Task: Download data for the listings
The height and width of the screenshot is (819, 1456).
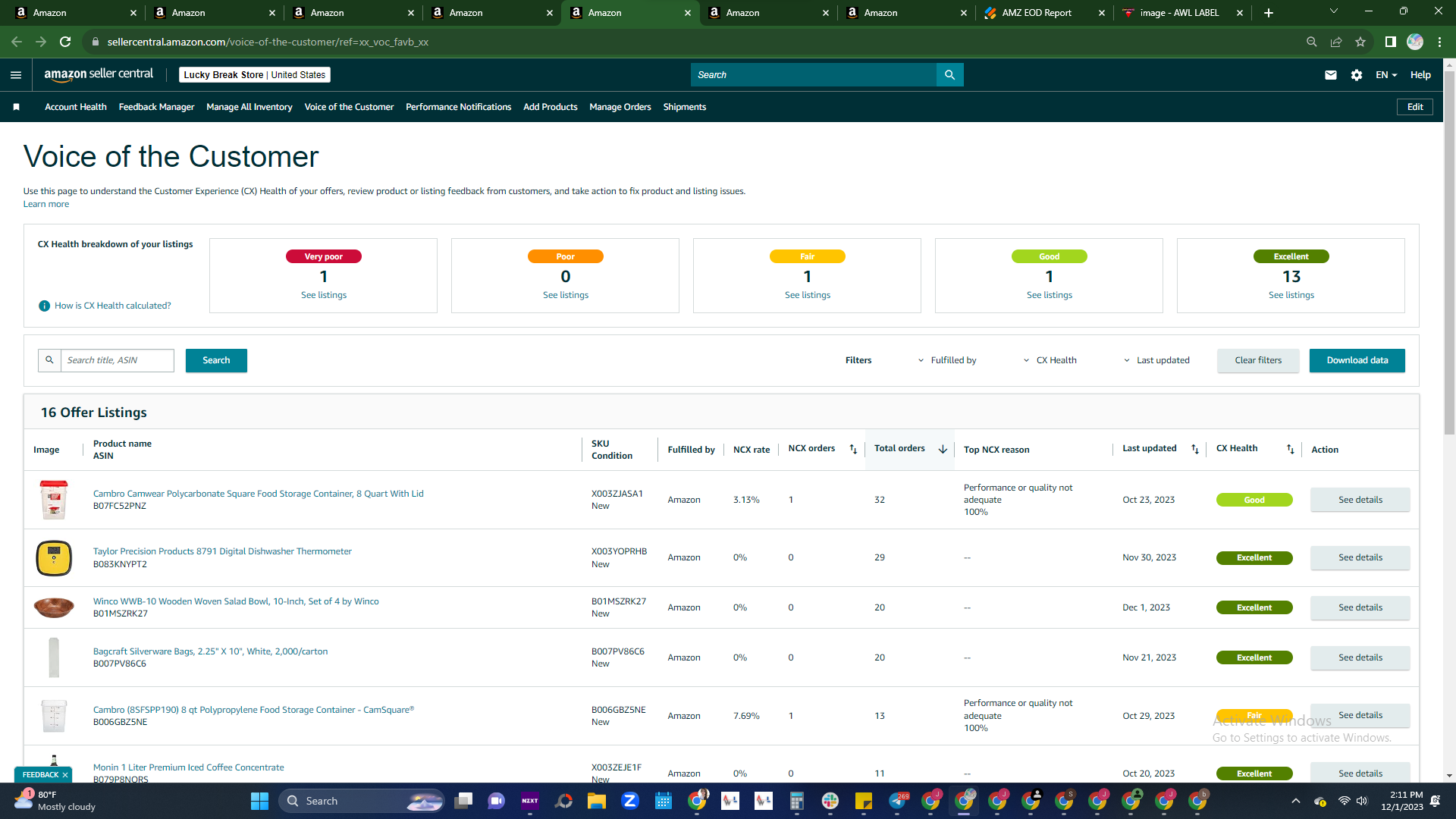Action: pos(1357,360)
